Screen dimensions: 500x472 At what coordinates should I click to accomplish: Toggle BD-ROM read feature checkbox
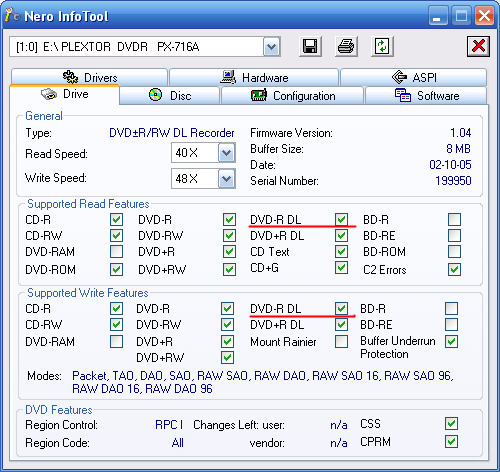point(454,252)
